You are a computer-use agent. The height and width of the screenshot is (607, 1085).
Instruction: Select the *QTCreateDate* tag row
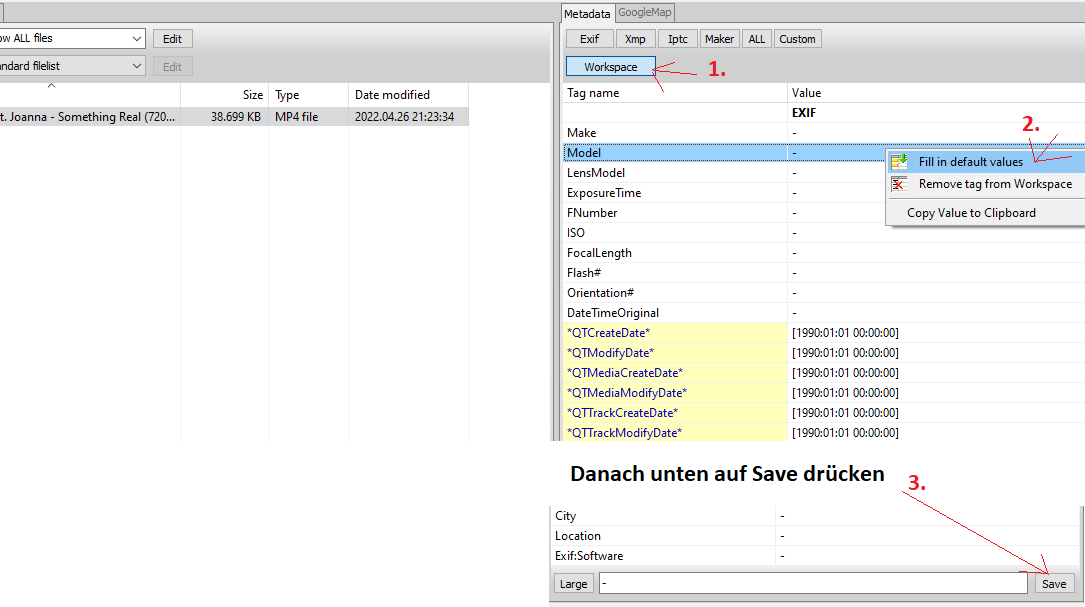click(823, 333)
